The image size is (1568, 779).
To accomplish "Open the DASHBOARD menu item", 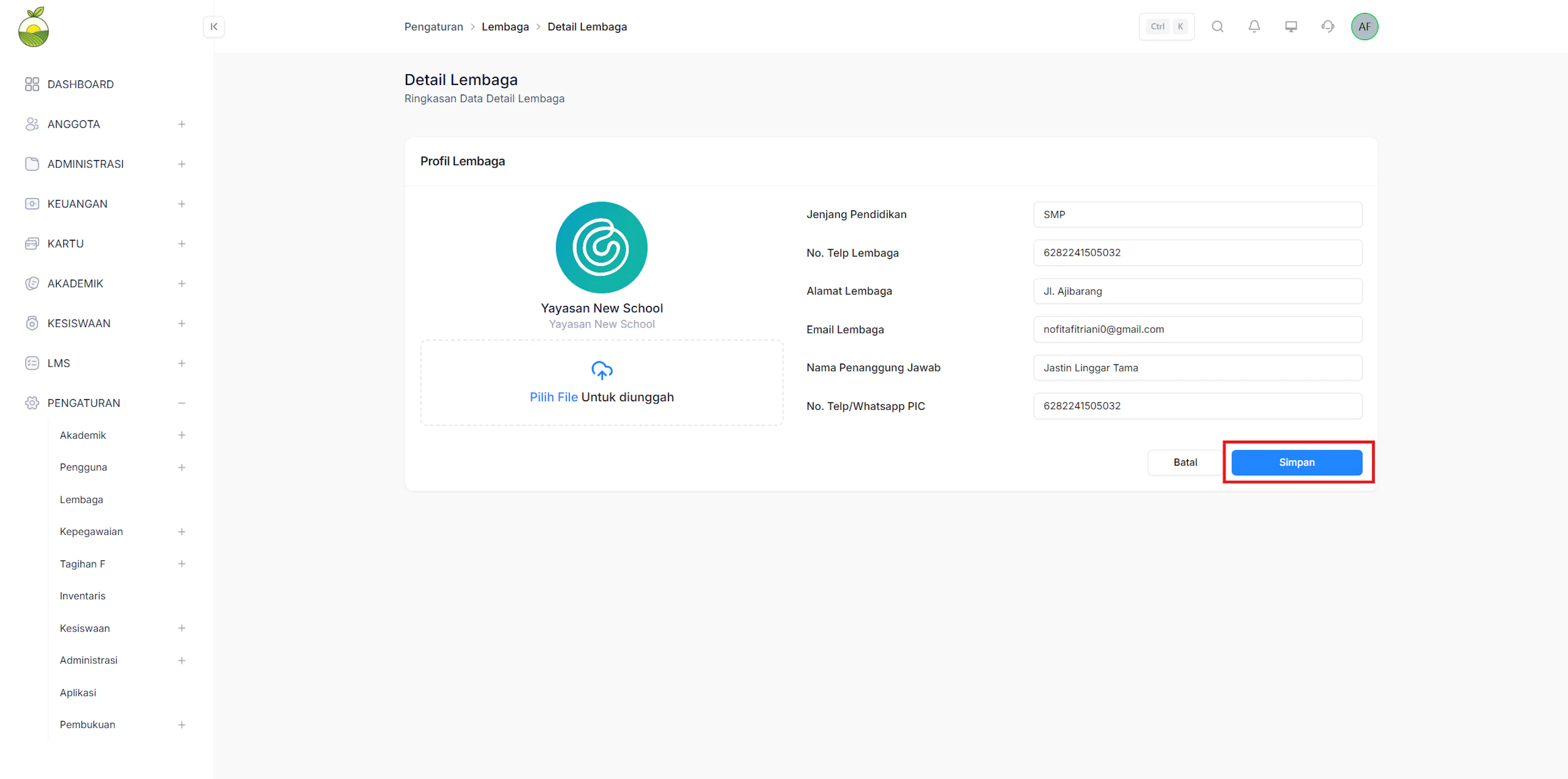I will pyautogui.click(x=80, y=84).
